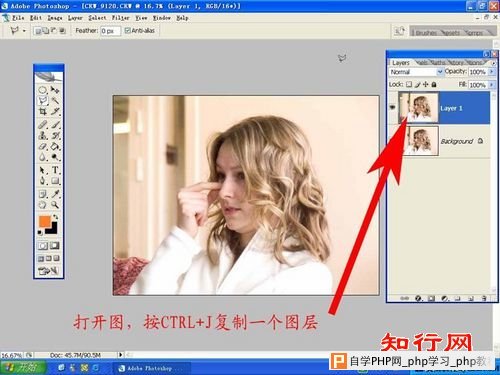Expand the Opacity slider arrow
Screen dimensions: 500x375
[491, 71]
